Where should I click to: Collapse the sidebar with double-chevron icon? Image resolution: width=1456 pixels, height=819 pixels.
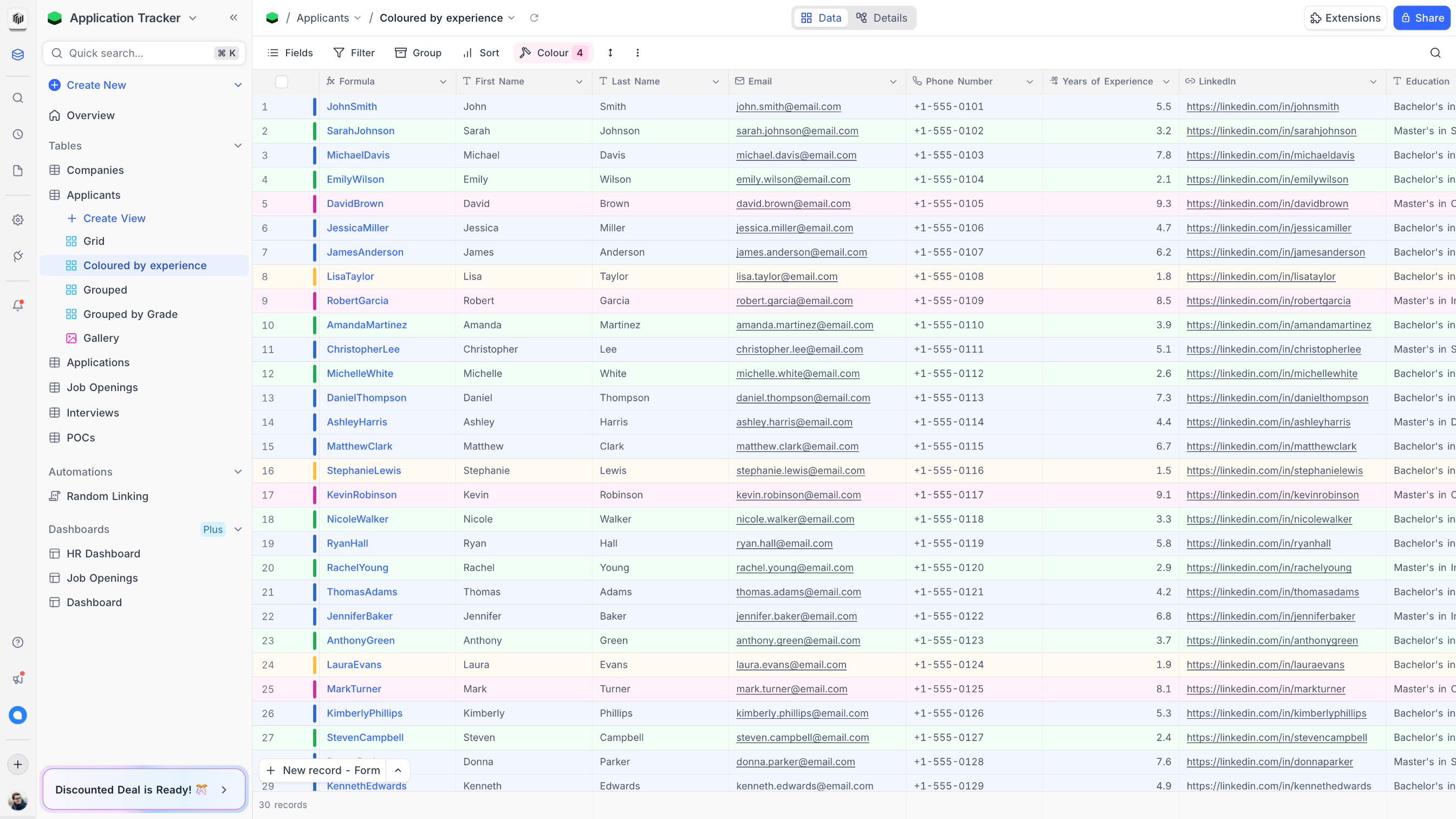pyautogui.click(x=233, y=17)
